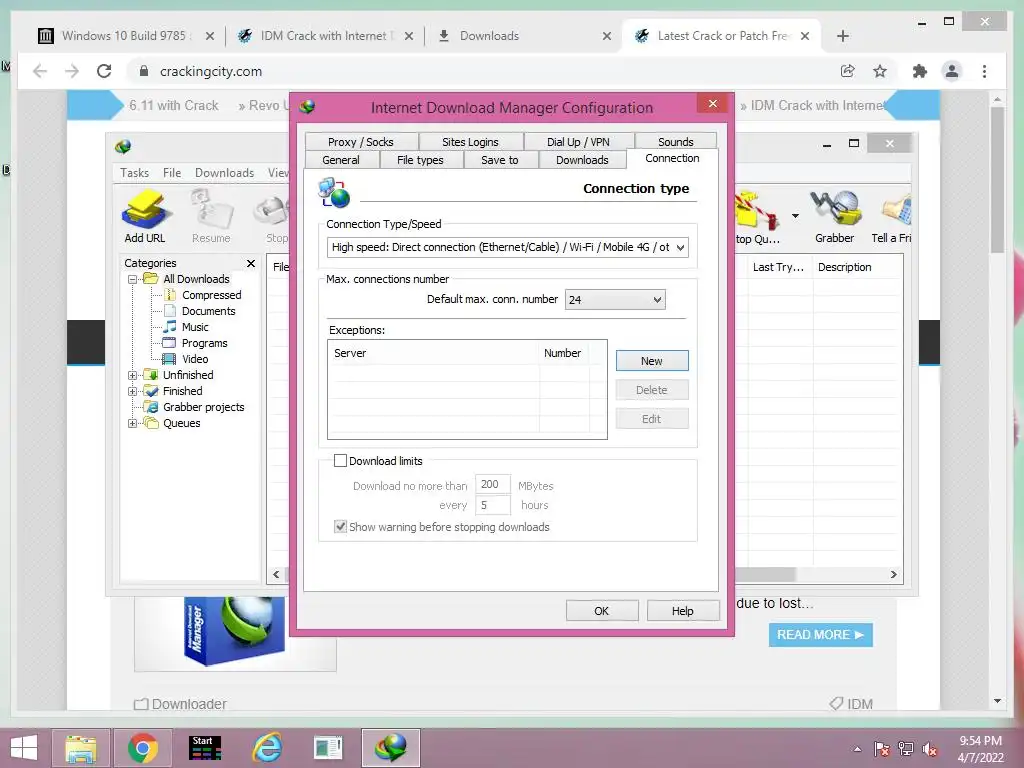1024x768 pixels.
Task: Click the download limit MBytes field
Action: tap(492, 485)
